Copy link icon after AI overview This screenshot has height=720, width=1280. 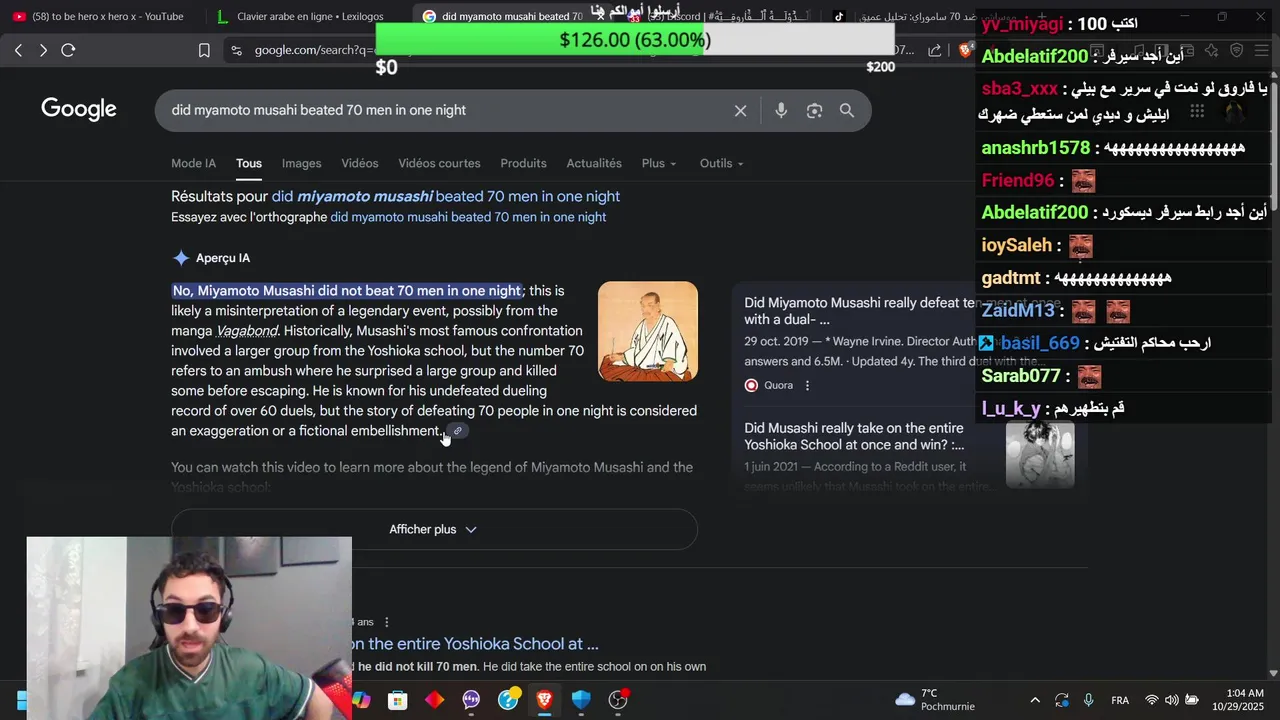[458, 431]
